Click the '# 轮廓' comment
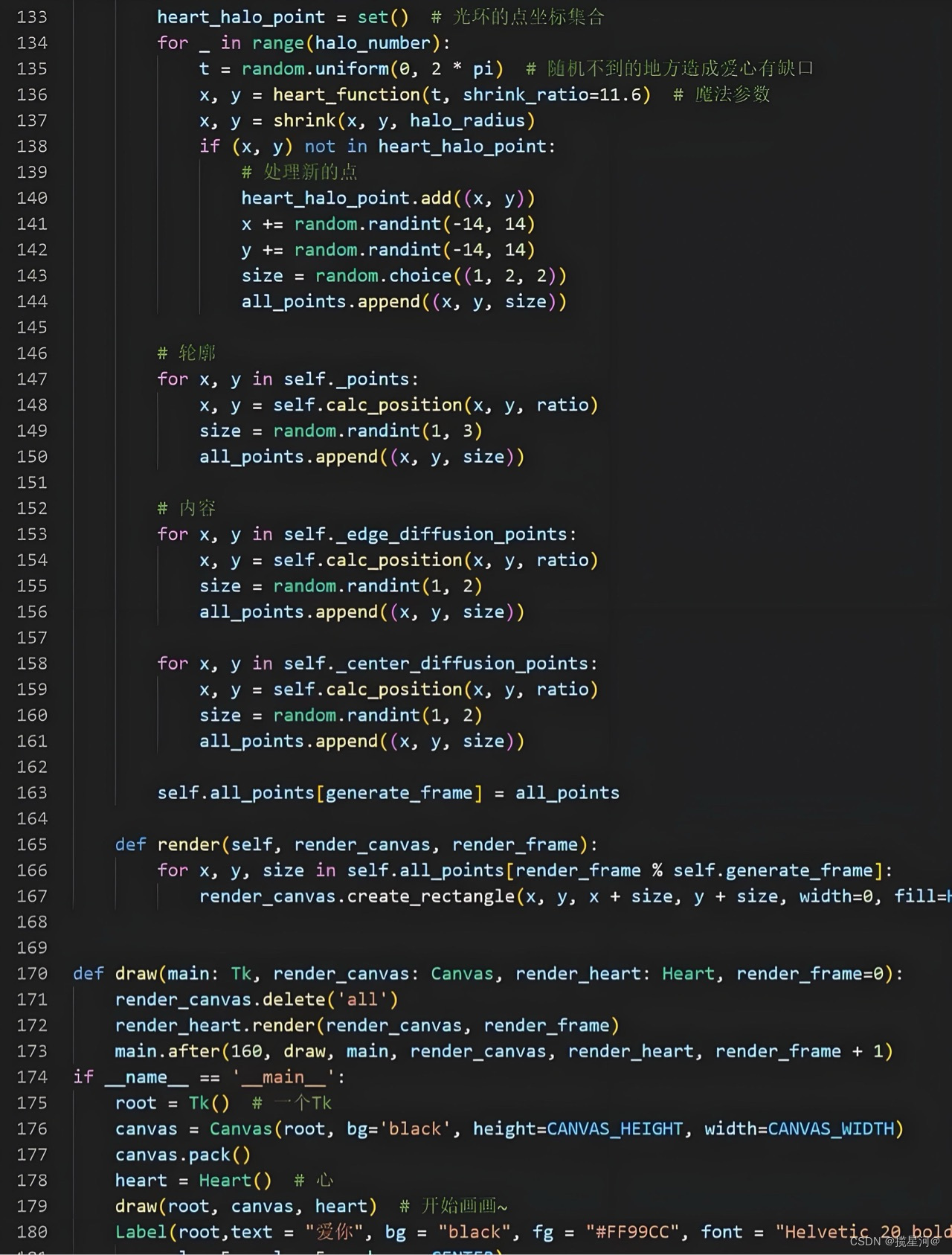Viewport: 952px width, 1255px height. (186, 353)
